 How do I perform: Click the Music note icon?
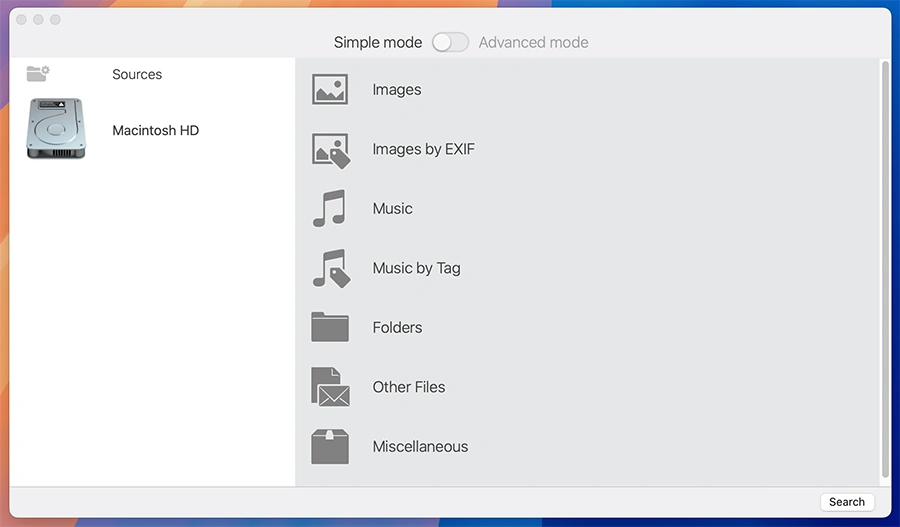[x=329, y=209]
